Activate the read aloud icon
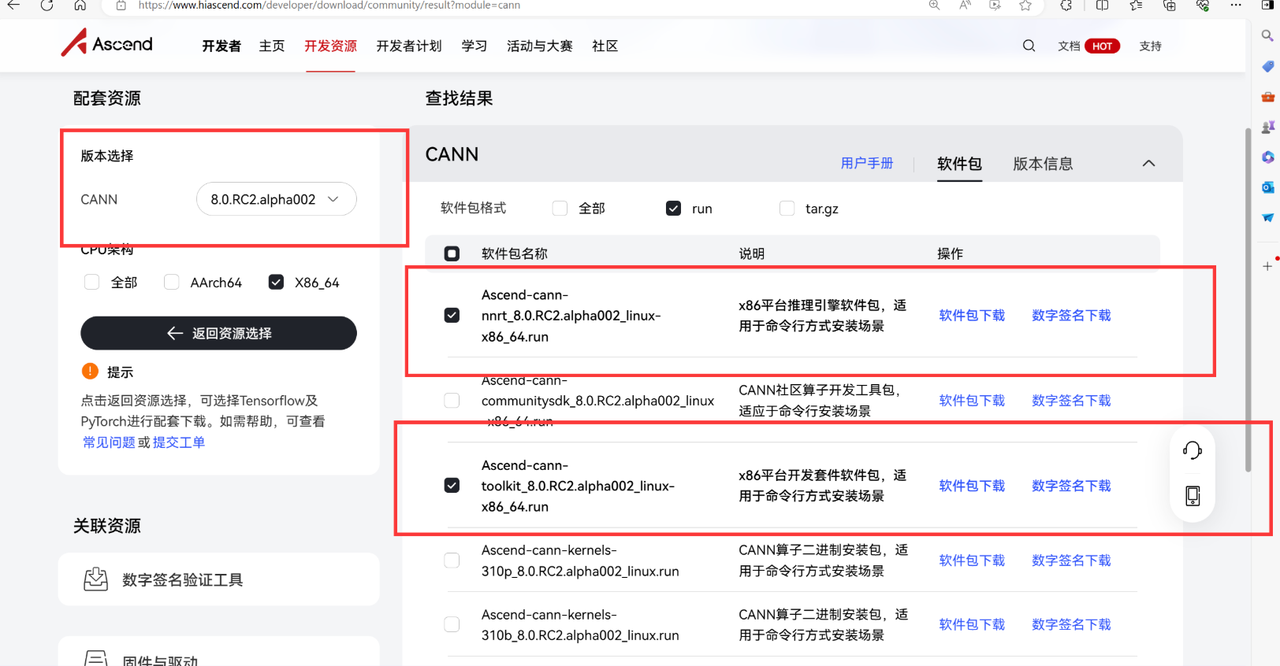This screenshot has width=1280, height=666. point(965,5)
